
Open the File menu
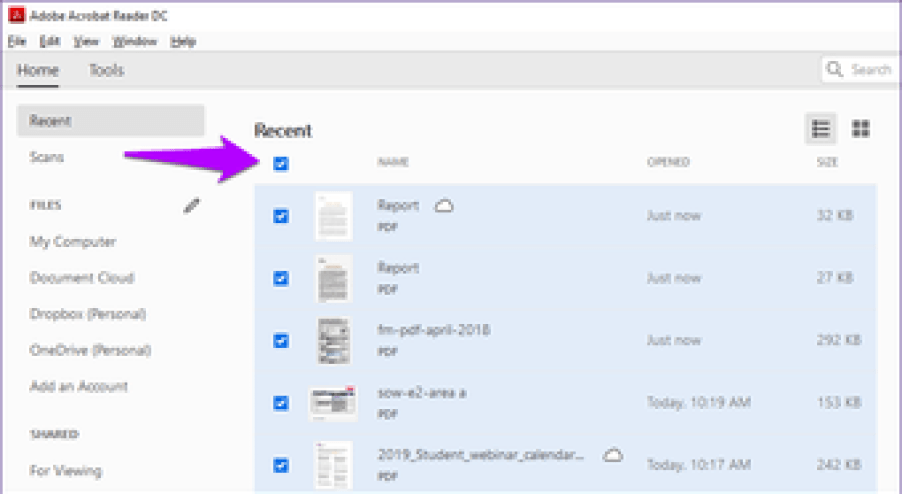click(x=15, y=42)
